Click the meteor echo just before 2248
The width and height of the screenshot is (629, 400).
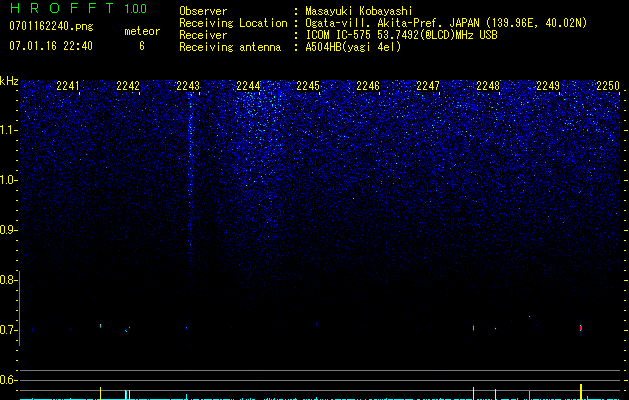[x=474, y=328]
